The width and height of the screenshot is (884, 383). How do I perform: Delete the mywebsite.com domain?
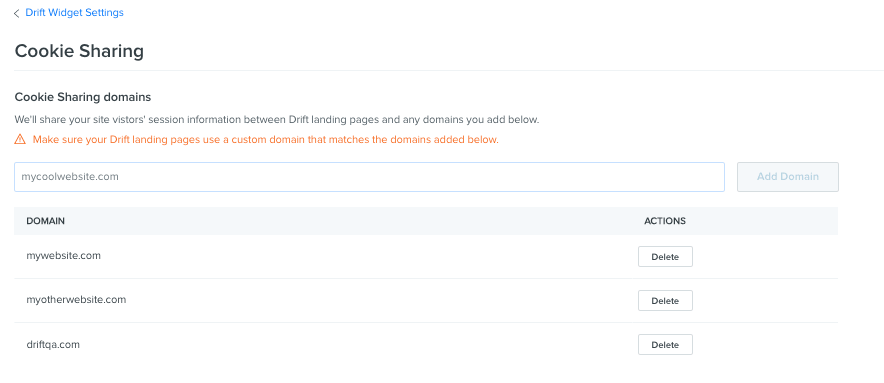tap(665, 257)
